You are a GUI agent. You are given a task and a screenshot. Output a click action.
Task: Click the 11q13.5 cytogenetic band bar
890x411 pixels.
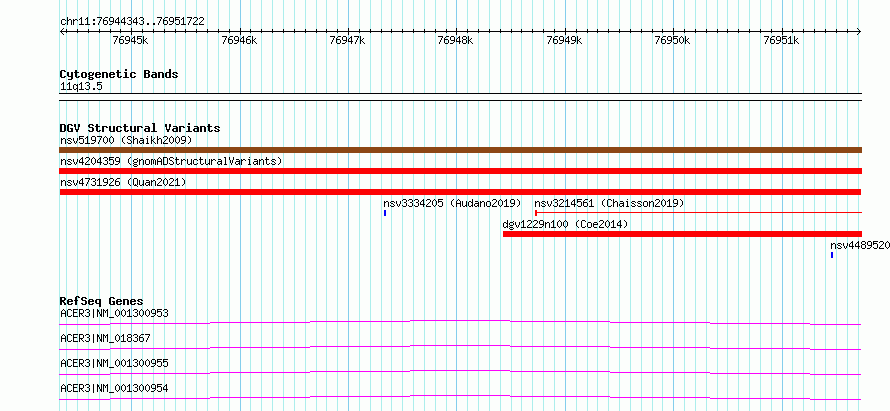[460, 97]
